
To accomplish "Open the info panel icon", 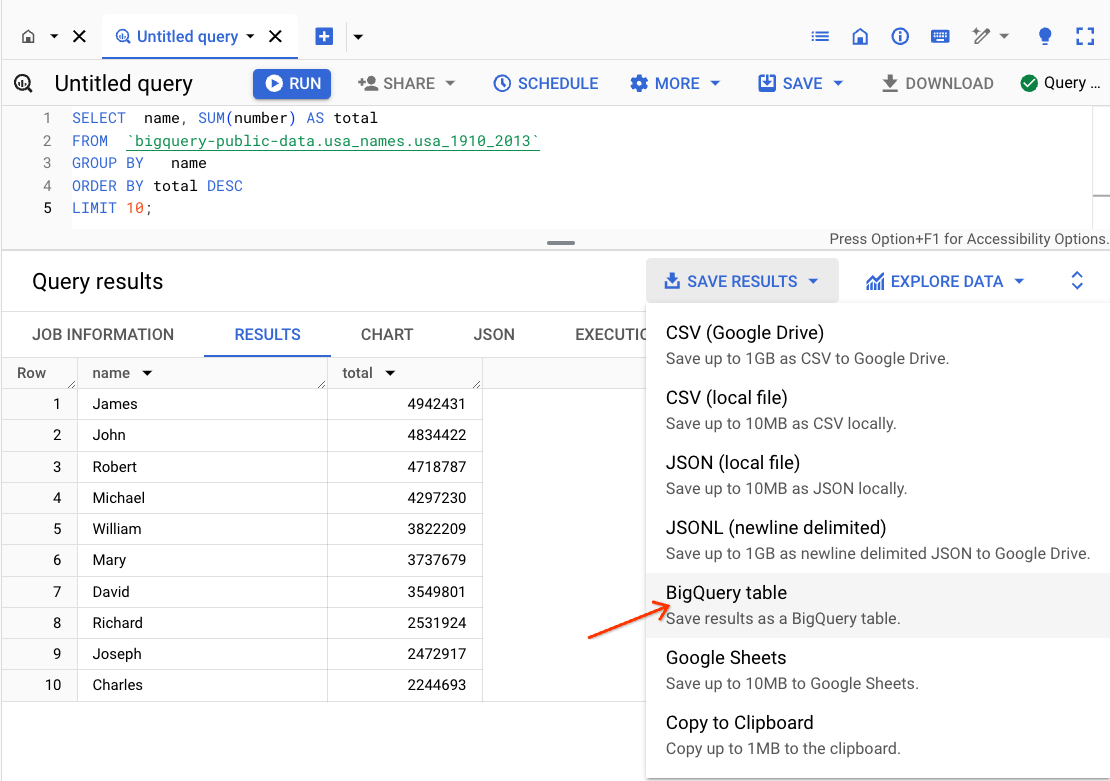I will 899,36.
